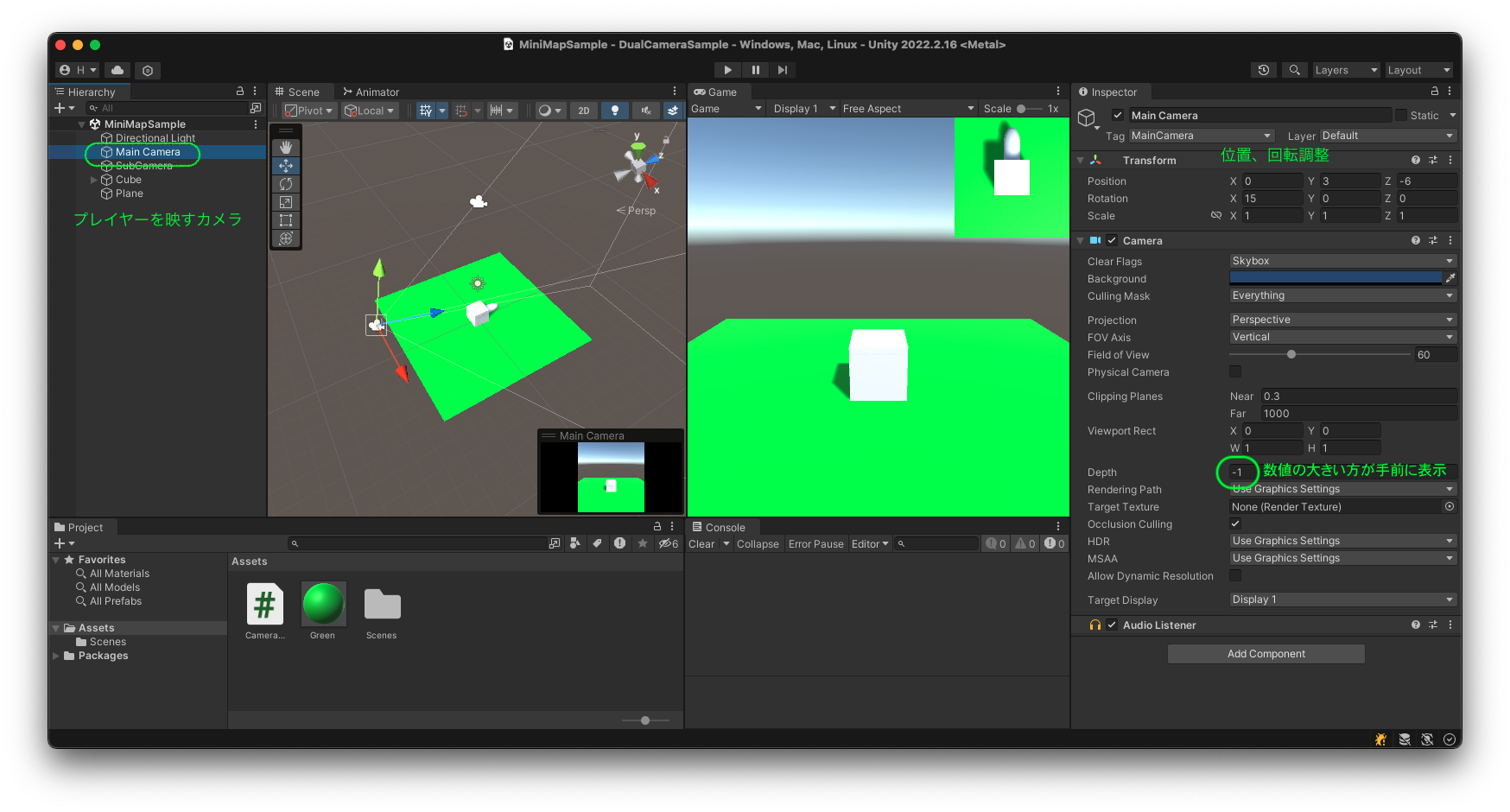Screen dimensions: 1510x812
Task: Toggle scene lighting with the bulb icon
Action: tap(615, 111)
